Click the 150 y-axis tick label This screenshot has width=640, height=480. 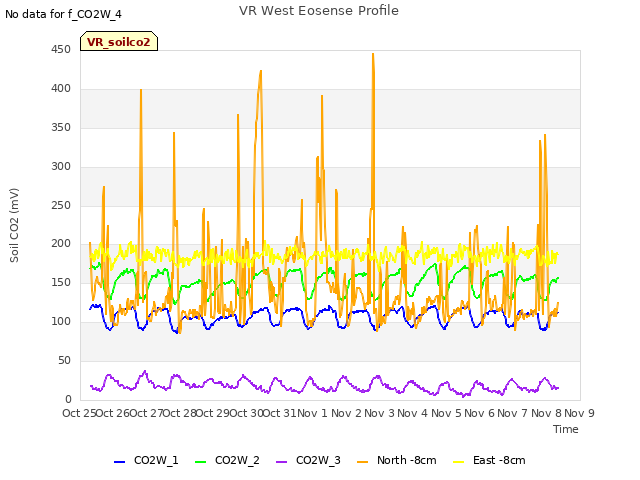[x=61, y=282]
